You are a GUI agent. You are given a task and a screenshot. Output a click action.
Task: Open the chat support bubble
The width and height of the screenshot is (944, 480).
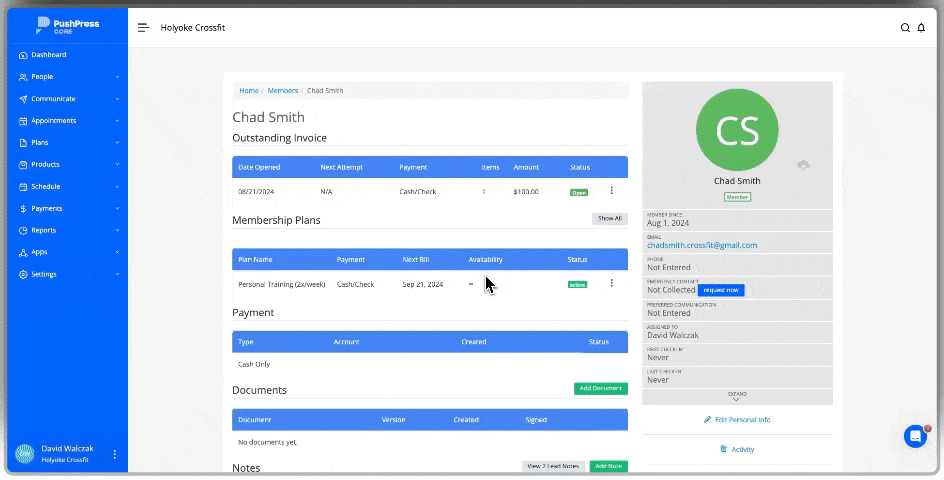tap(915, 436)
